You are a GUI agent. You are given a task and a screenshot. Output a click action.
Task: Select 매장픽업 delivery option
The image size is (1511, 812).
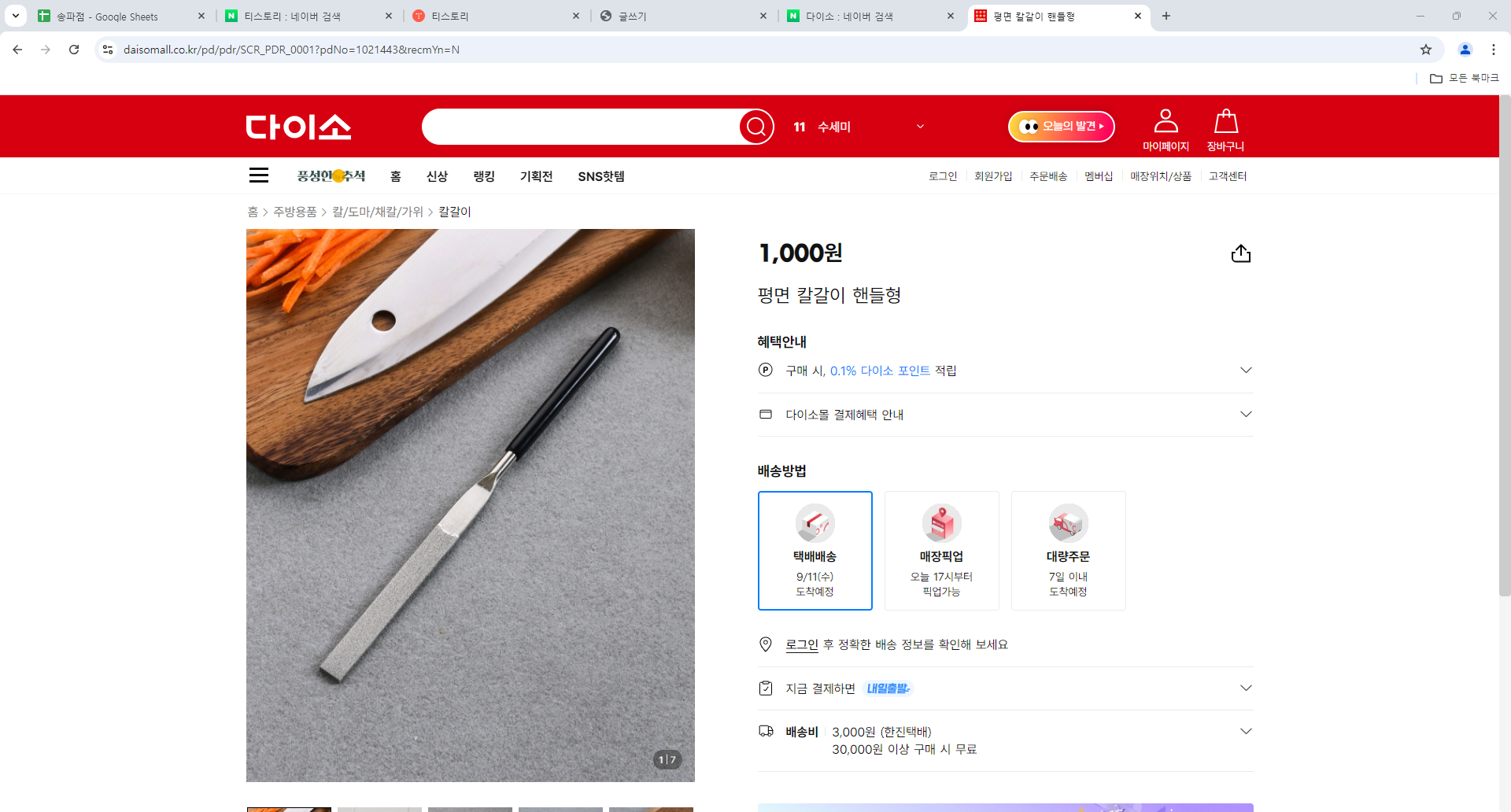942,551
